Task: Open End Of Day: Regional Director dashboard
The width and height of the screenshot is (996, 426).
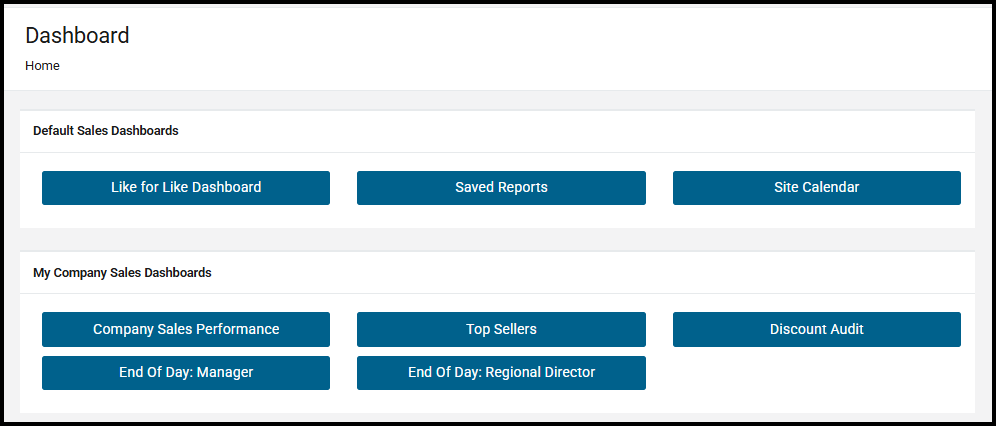Action: 501,372
